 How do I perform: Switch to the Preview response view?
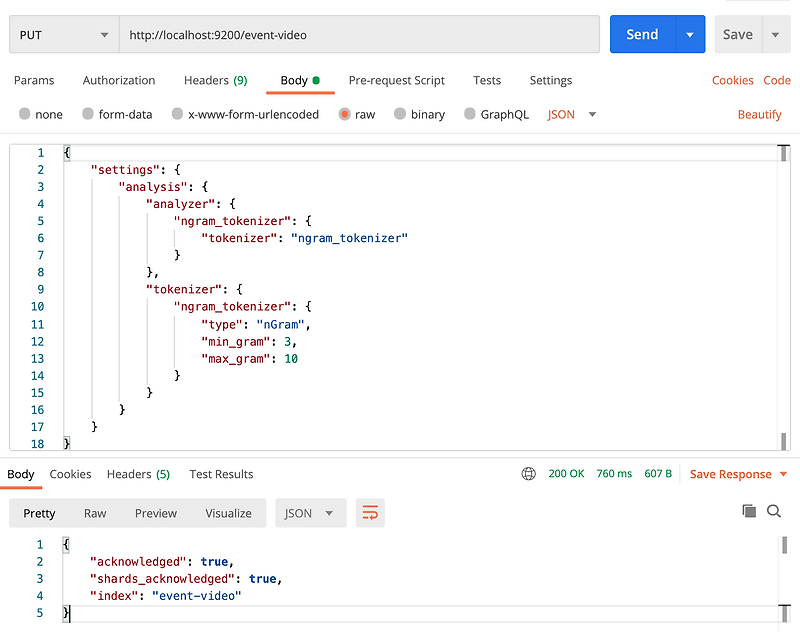155,513
